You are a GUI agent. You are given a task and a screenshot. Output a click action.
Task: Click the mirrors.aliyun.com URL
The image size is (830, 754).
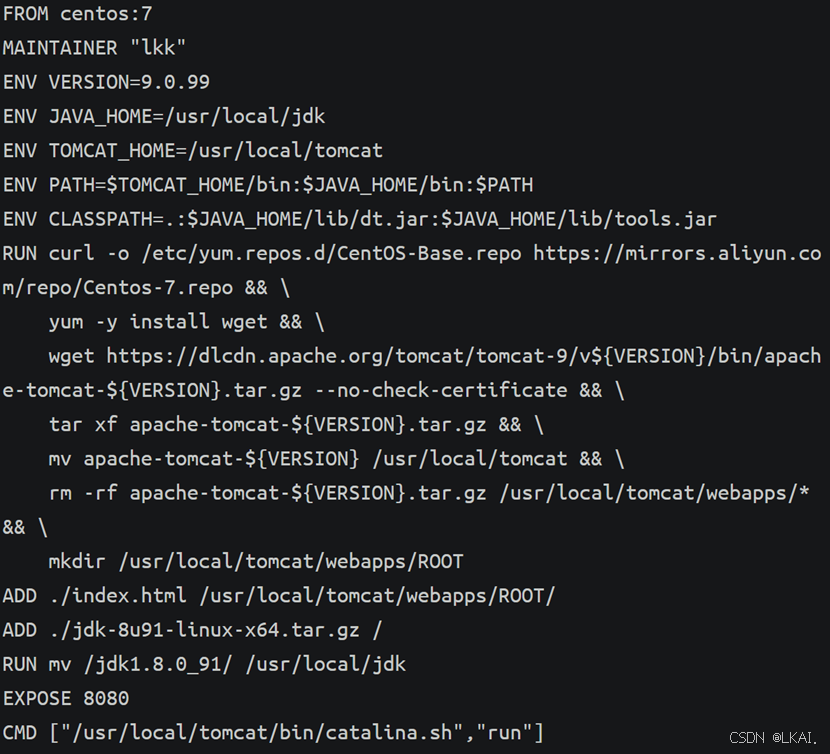(x=676, y=253)
